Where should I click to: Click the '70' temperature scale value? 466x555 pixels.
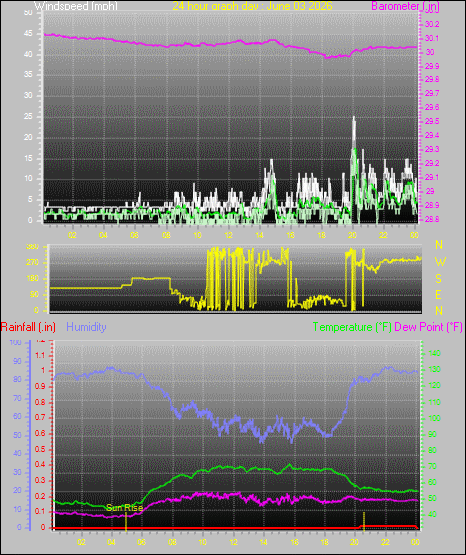tap(433, 467)
